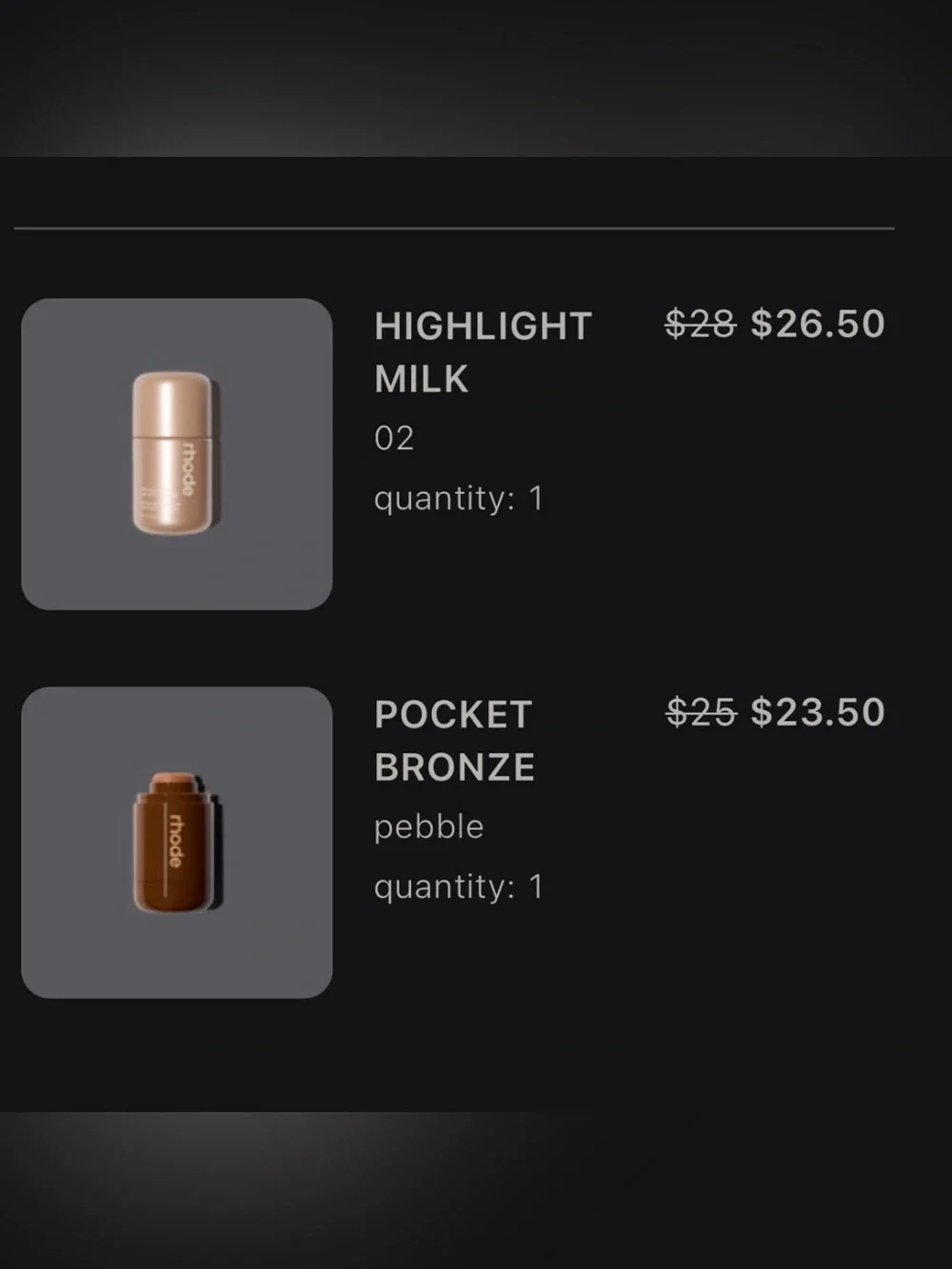Select the Highlight Milk bottle image

(172, 452)
